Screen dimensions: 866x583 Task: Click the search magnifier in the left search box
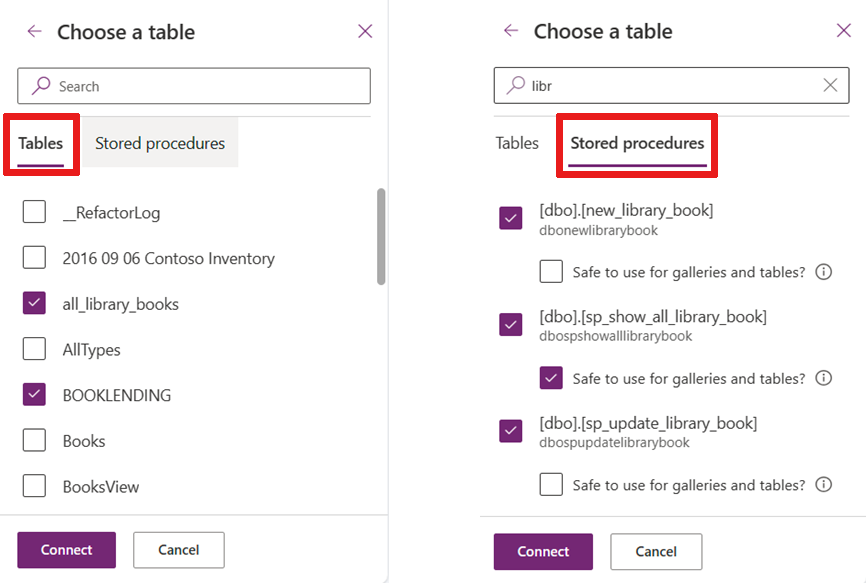pos(40,86)
